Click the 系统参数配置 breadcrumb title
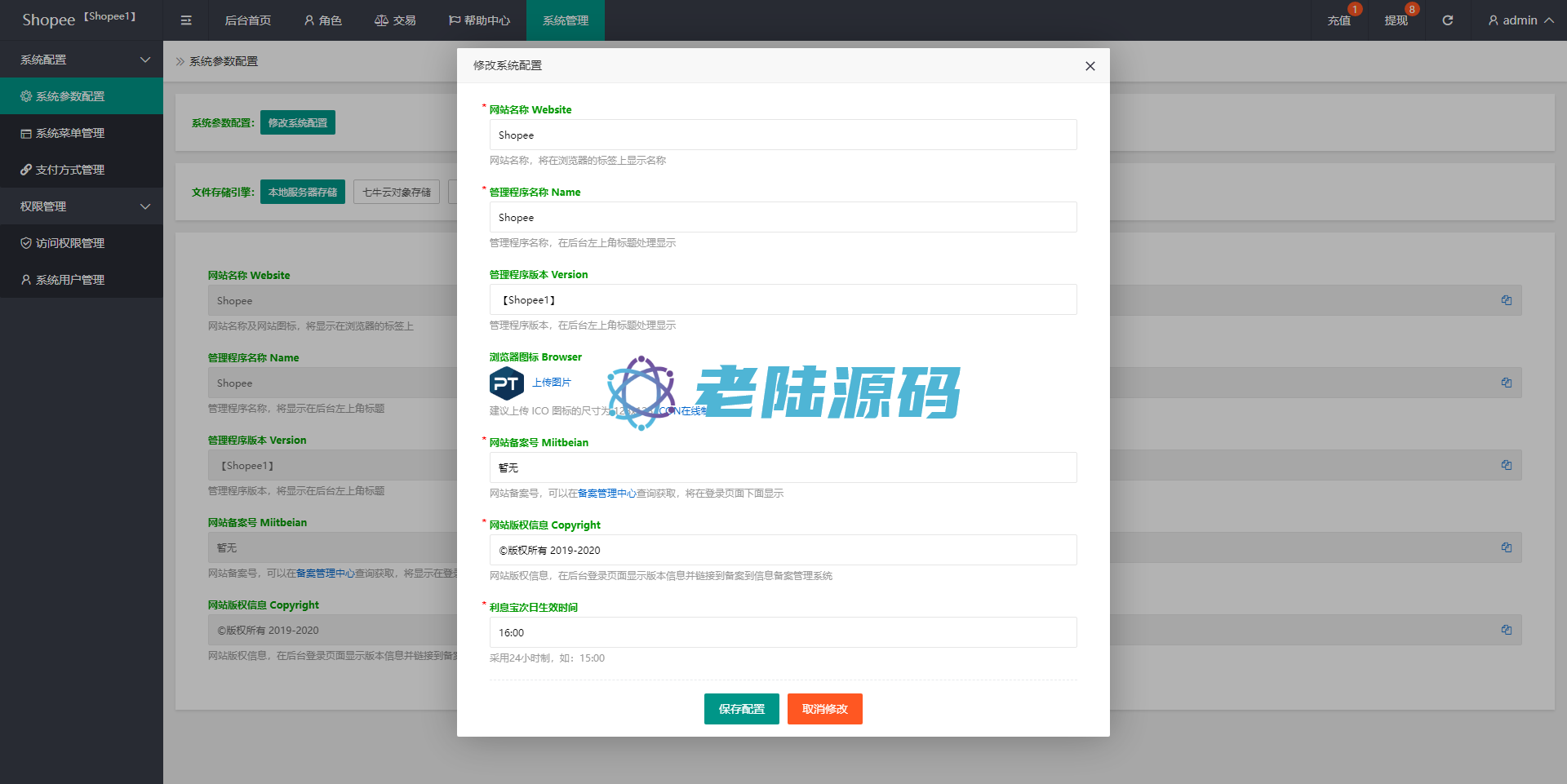 click(224, 61)
